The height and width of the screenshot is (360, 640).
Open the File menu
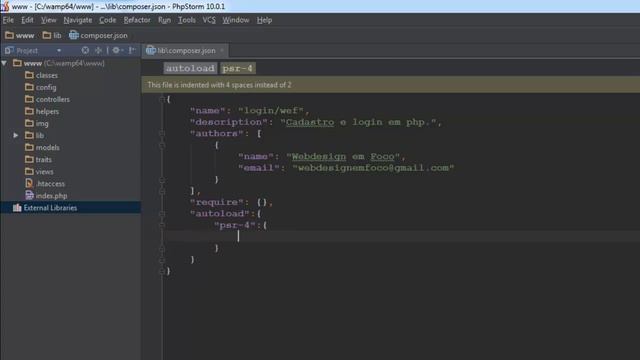8,20
